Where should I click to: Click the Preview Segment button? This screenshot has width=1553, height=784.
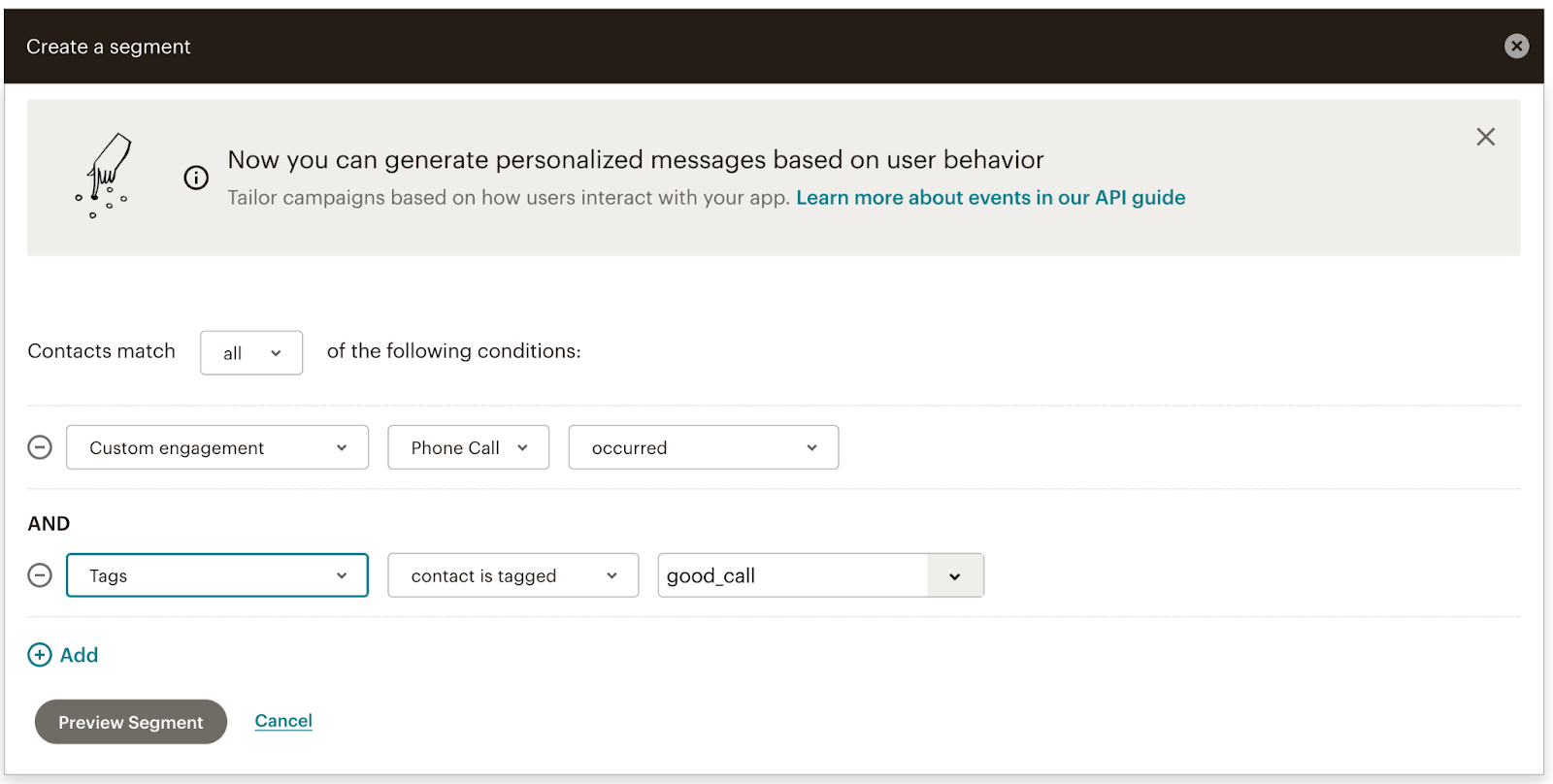(131, 722)
